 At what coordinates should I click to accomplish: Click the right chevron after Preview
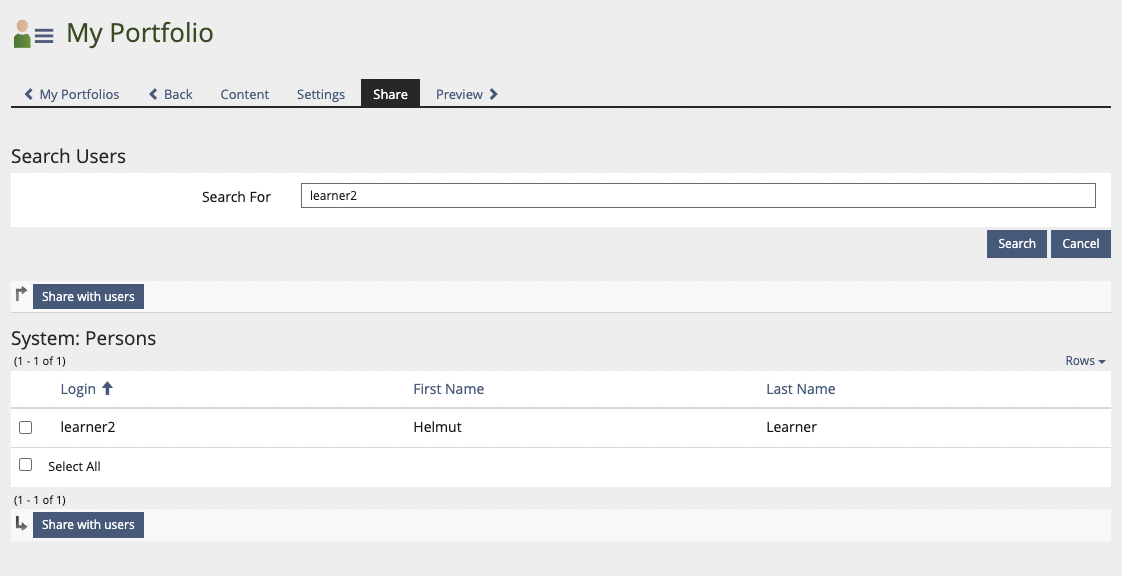(x=494, y=94)
